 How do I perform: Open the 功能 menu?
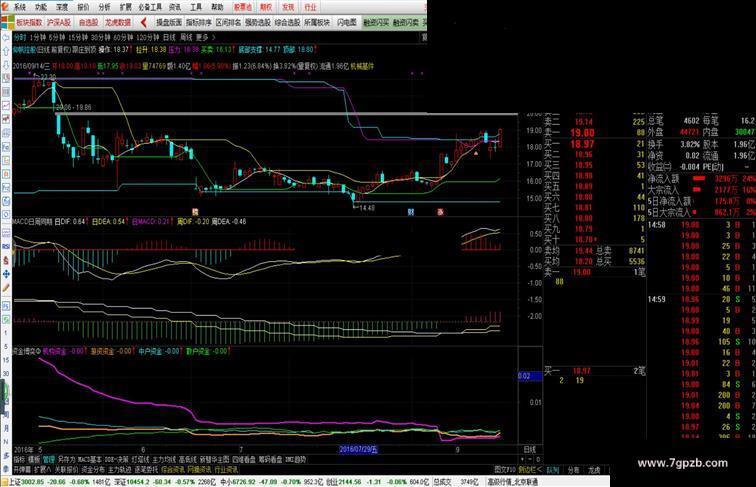tap(41, 7)
